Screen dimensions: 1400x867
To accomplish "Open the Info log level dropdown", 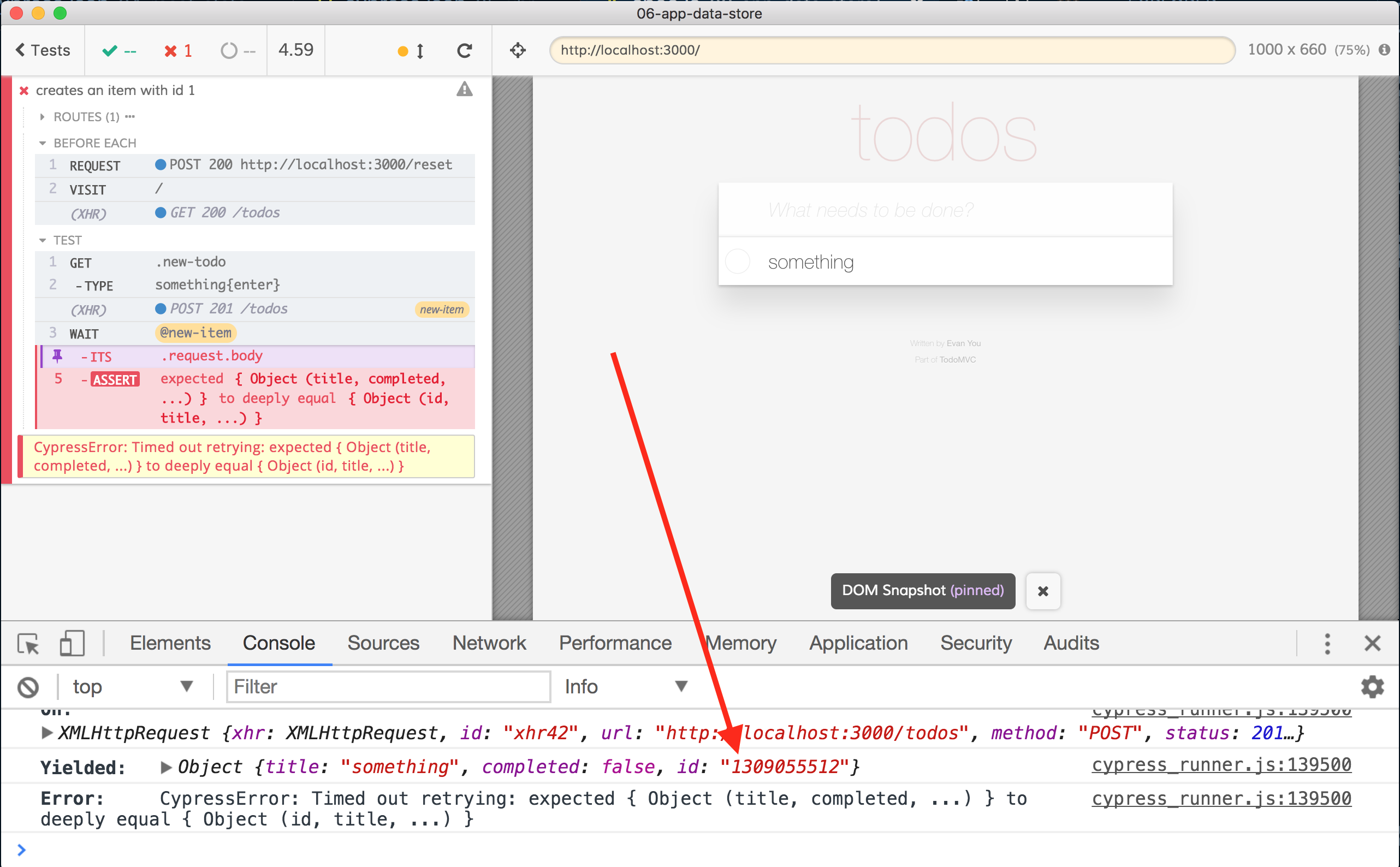I will coord(626,687).
